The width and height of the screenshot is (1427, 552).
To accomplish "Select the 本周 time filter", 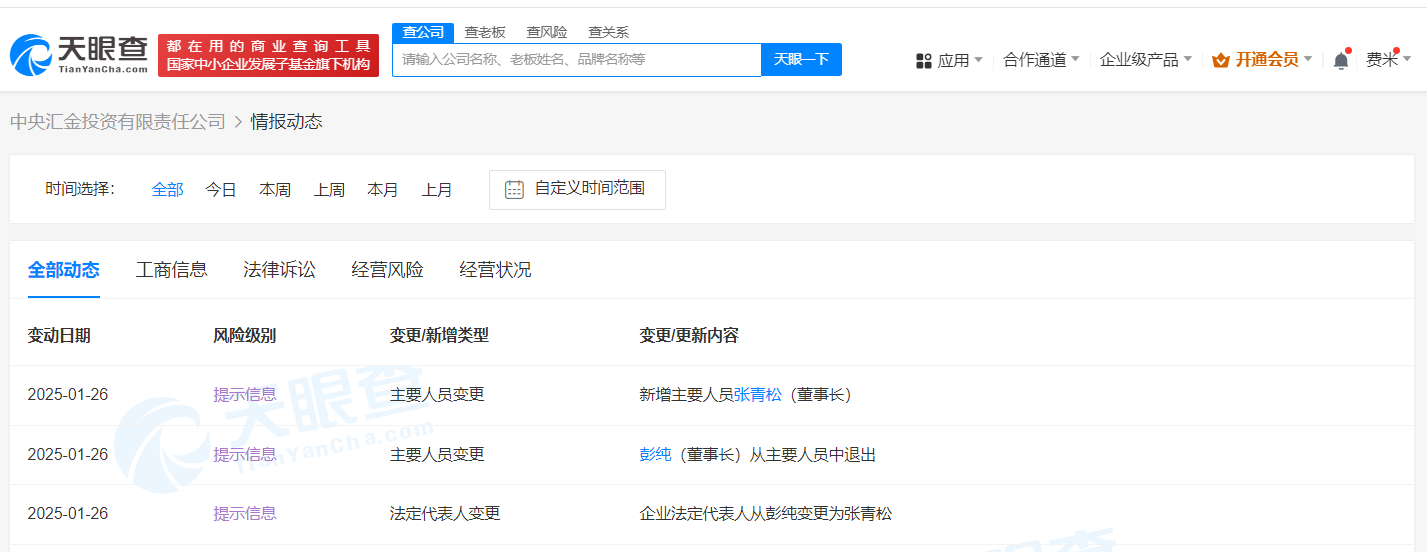I will pos(275,190).
